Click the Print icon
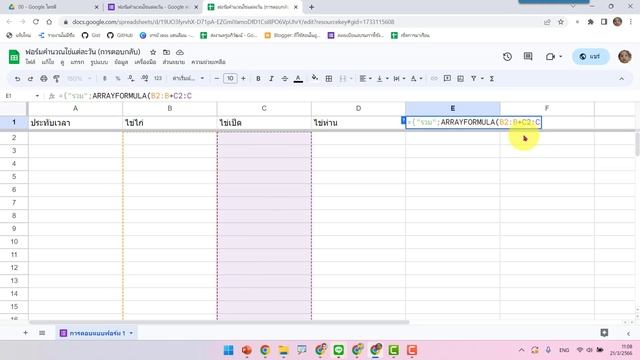The height and width of the screenshot is (360, 640). point(43,78)
